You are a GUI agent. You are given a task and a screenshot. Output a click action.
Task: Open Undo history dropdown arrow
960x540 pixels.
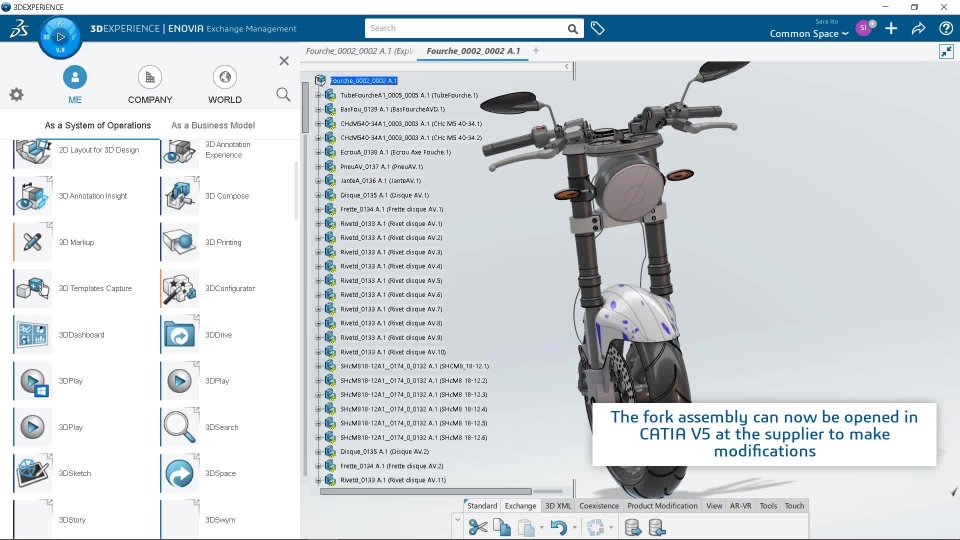tap(574, 528)
